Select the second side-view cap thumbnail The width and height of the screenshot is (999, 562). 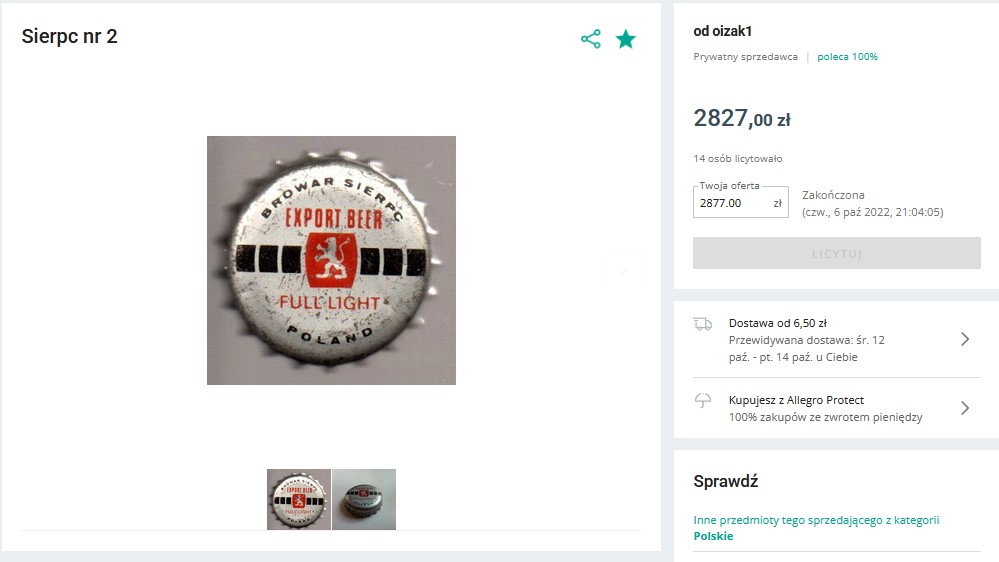(364, 500)
